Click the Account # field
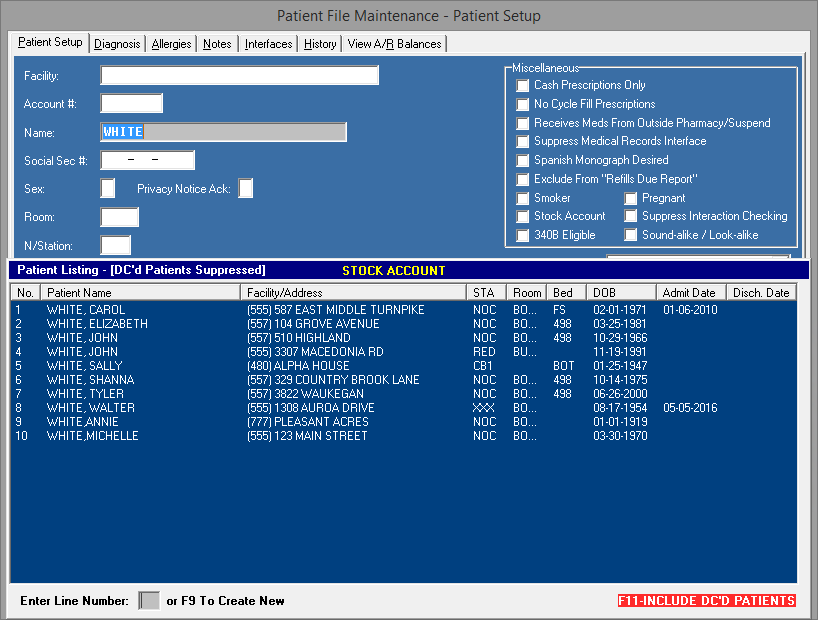This screenshot has width=818, height=620. (x=131, y=104)
